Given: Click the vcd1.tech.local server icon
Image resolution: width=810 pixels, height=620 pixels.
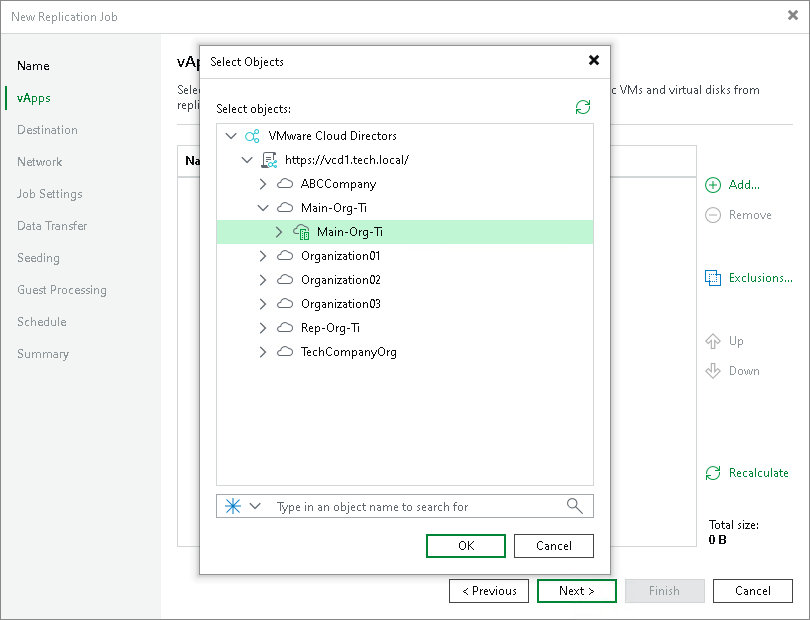Looking at the screenshot, I should click(269, 160).
